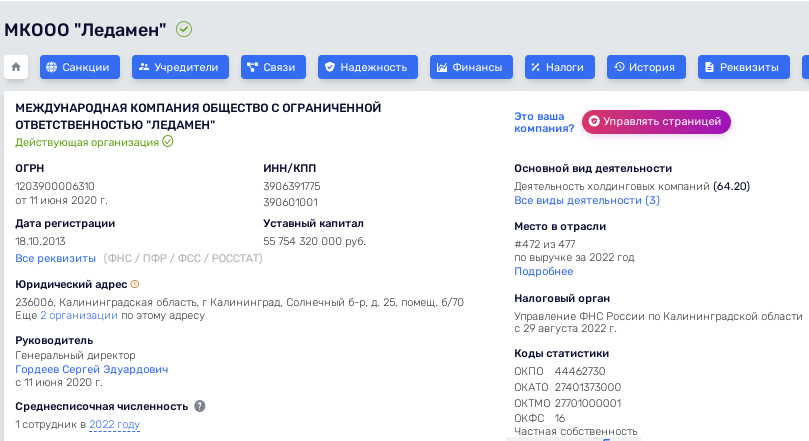Open the Санкции tab
The height and width of the screenshot is (441, 809).
coord(81,67)
